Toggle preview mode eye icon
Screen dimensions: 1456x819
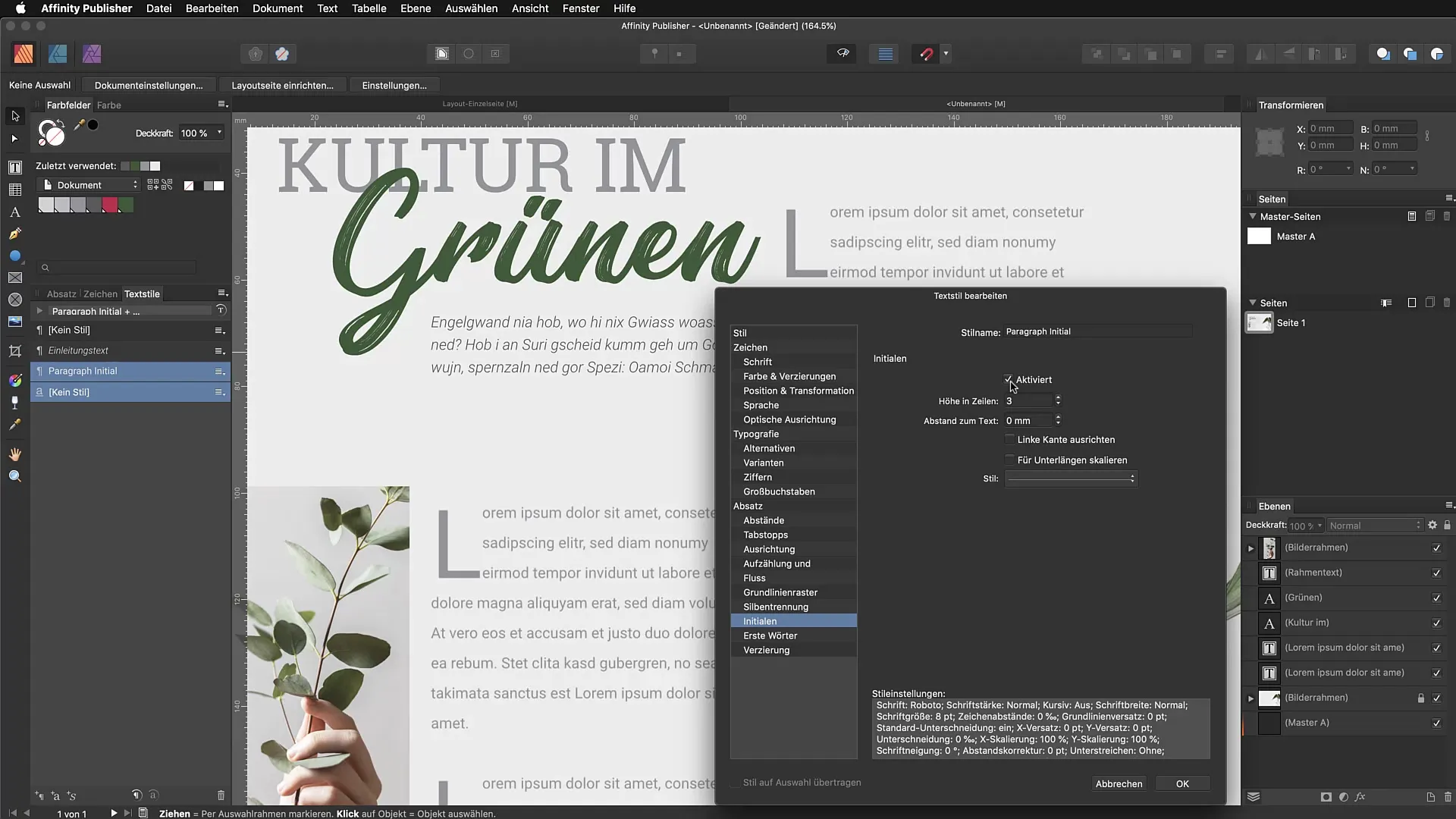point(843,54)
